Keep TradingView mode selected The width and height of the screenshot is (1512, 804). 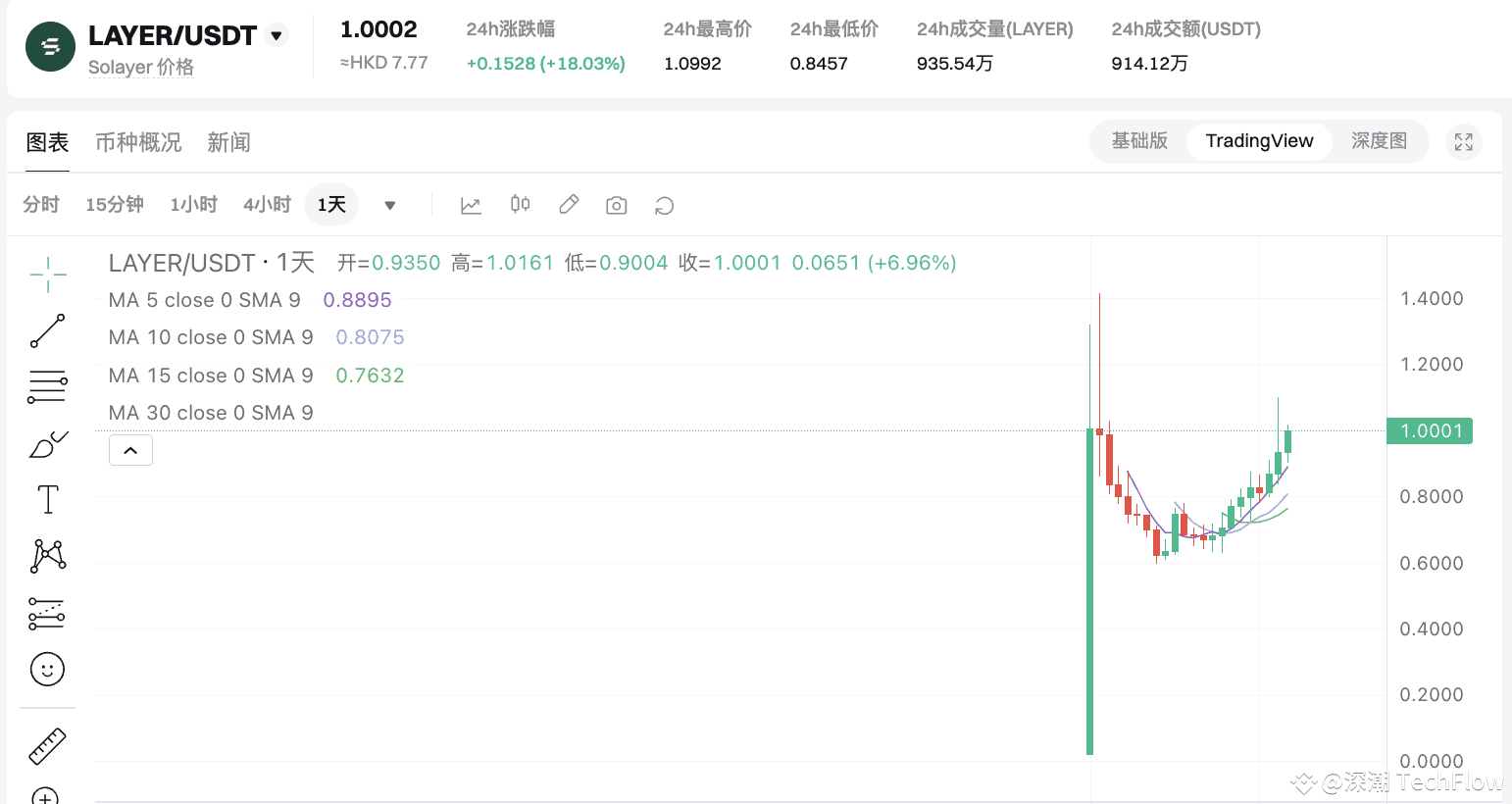coord(1259,141)
